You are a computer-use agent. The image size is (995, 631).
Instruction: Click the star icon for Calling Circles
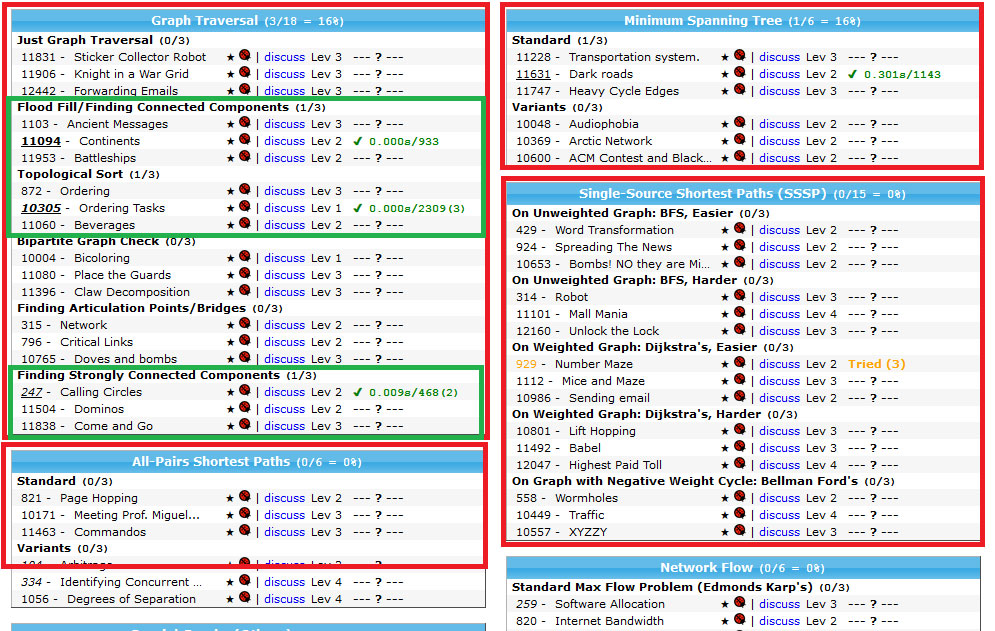(230, 392)
